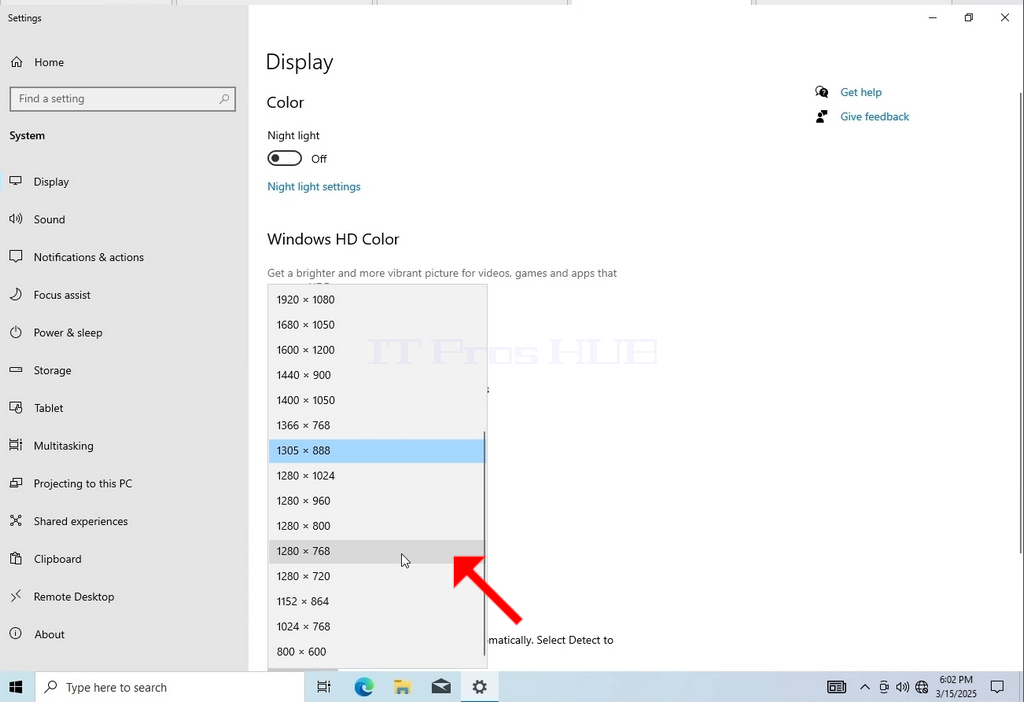Click in the Find a setting field
The width and height of the screenshot is (1024, 702).
(x=123, y=99)
